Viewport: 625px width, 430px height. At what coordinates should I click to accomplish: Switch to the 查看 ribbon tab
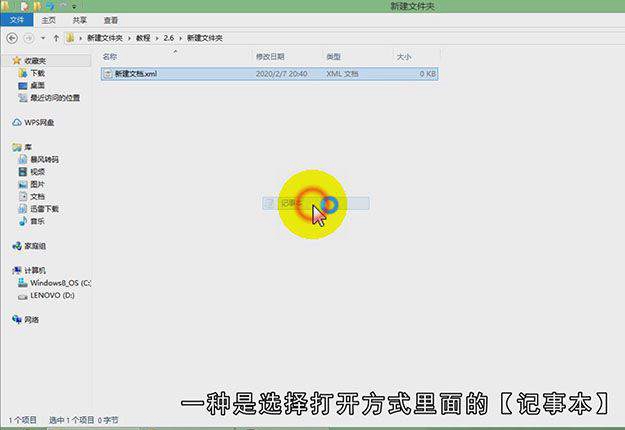point(111,20)
